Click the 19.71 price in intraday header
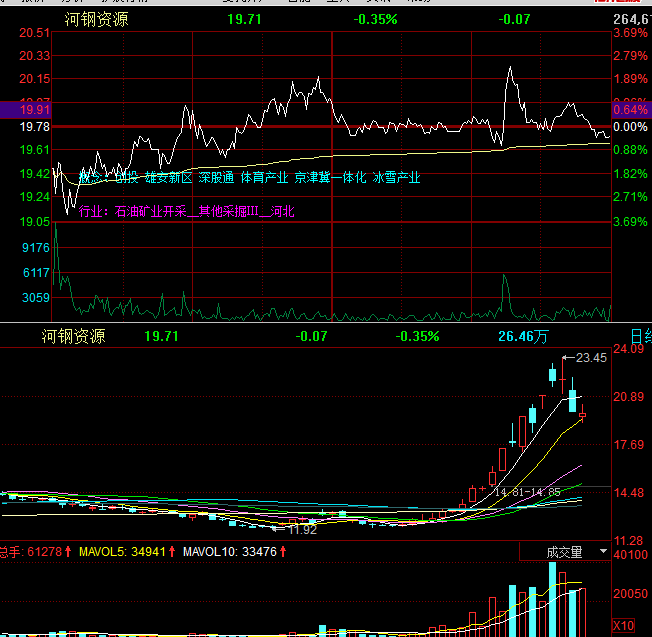The height and width of the screenshot is (637, 652). pyautogui.click(x=244, y=20)
